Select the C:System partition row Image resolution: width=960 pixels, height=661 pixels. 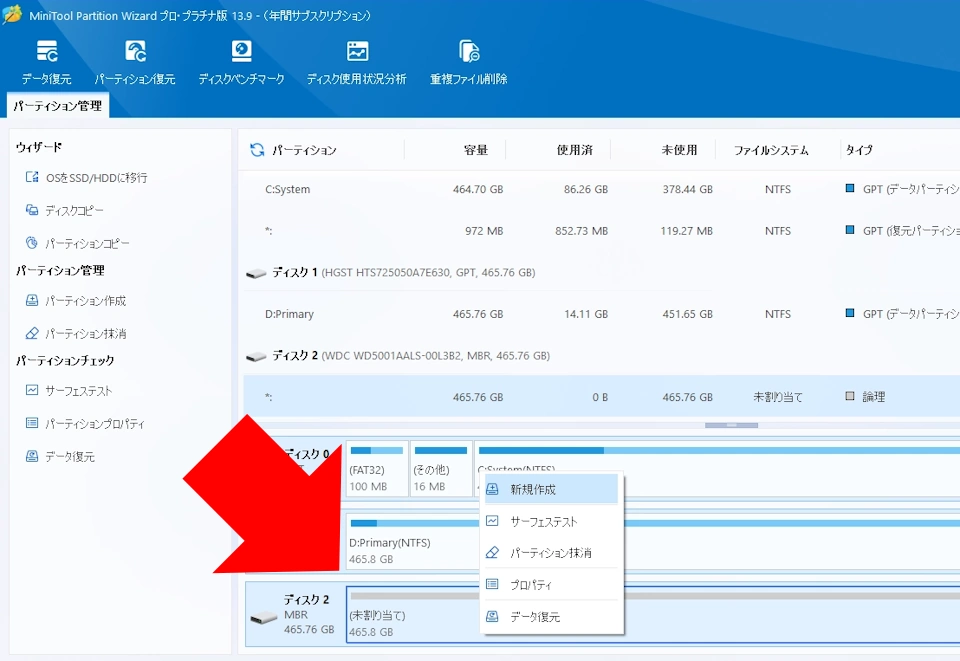coord(601,190)
